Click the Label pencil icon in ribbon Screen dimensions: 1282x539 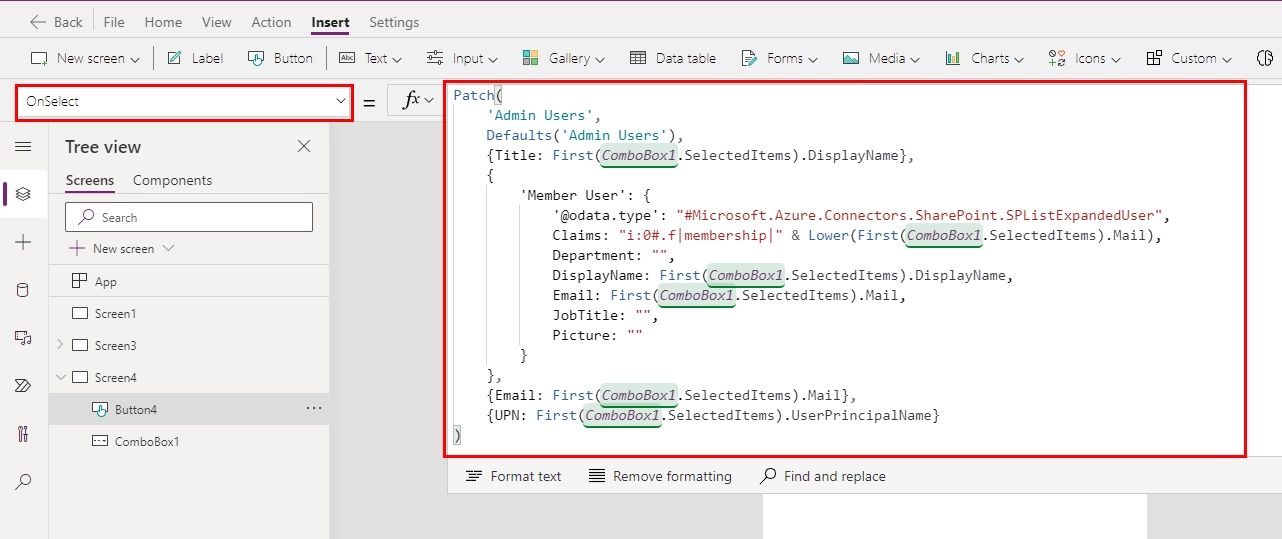(174, 58)
